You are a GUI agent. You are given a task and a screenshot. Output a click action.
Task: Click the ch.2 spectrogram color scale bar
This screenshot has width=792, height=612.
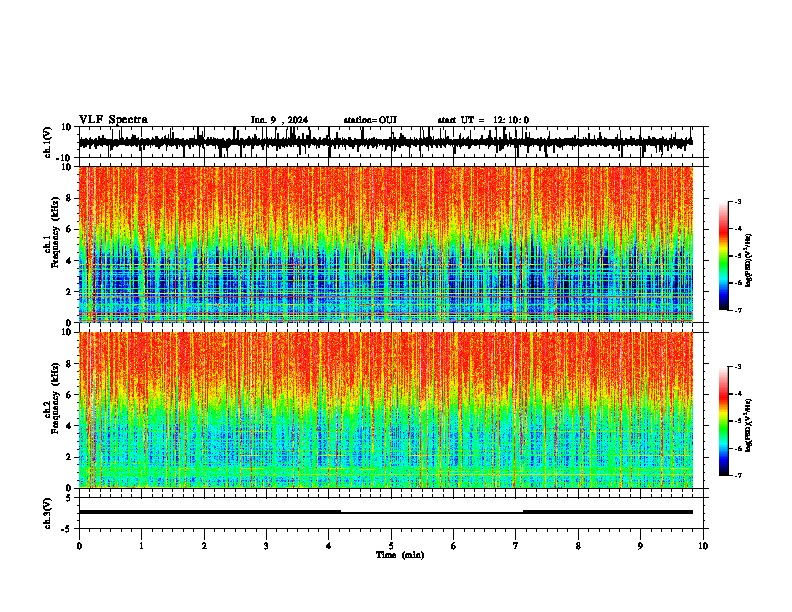point(724,421)
